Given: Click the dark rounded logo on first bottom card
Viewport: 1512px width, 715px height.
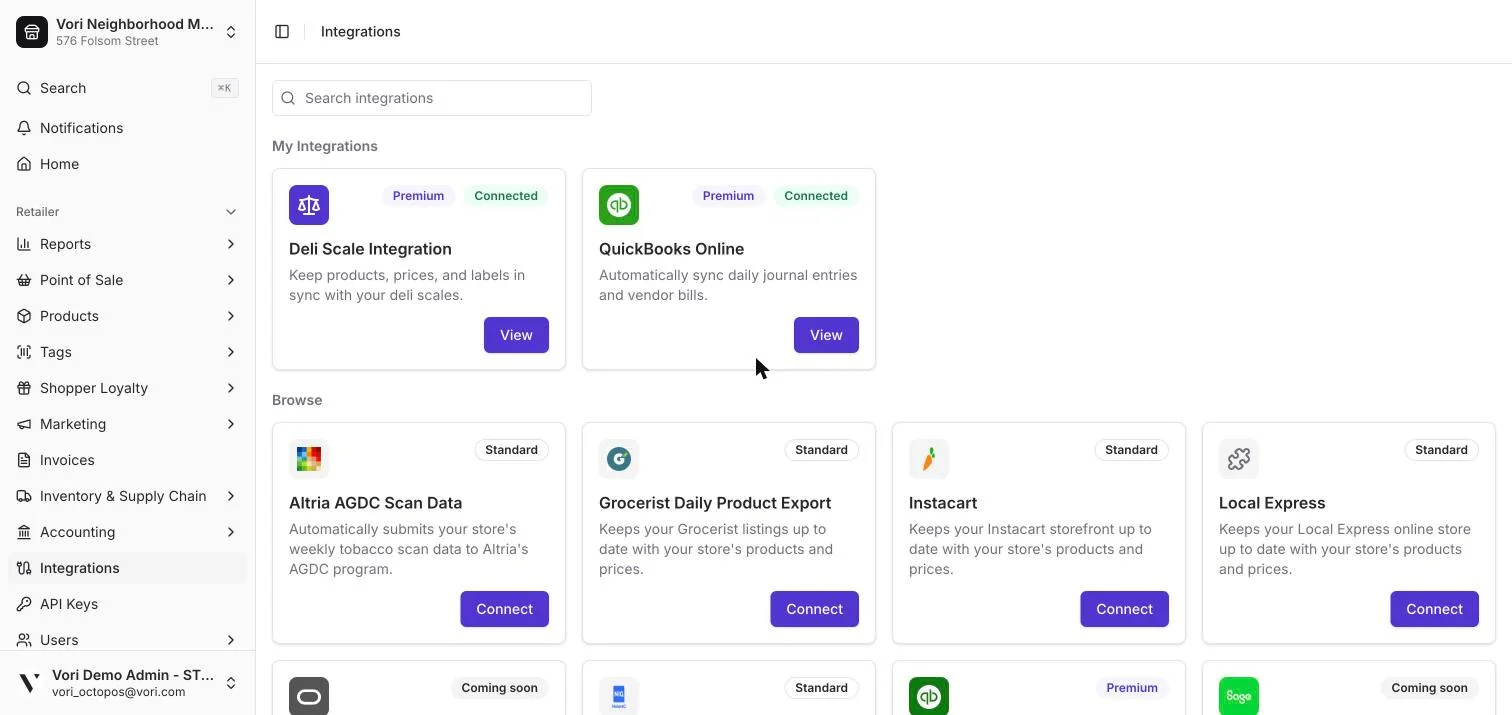Looking at the screenshot, I should pyautogui.click(x=309, y=696).
